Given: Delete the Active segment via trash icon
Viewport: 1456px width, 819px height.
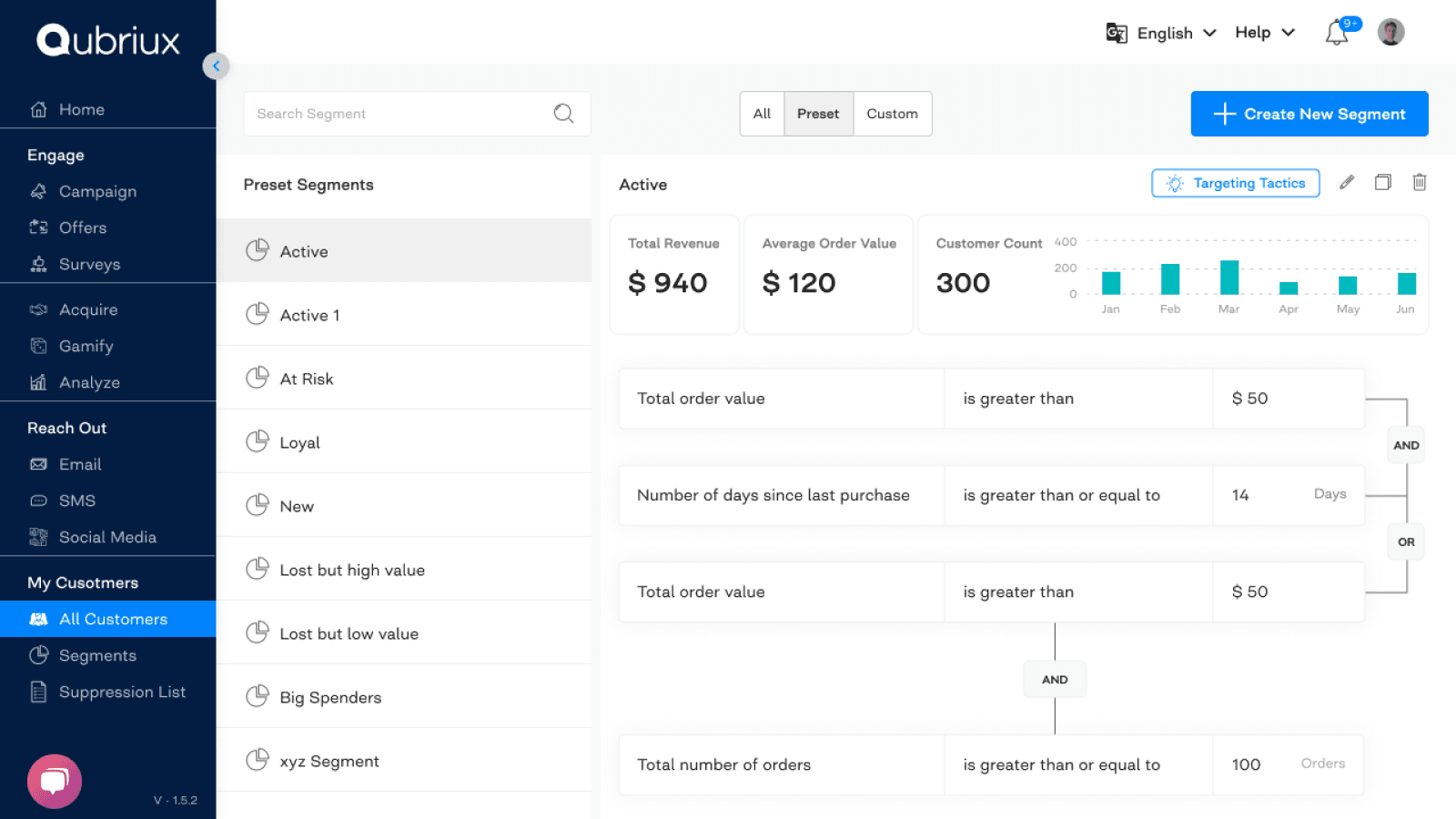Looking at the screenshot, I should 1420,182.
